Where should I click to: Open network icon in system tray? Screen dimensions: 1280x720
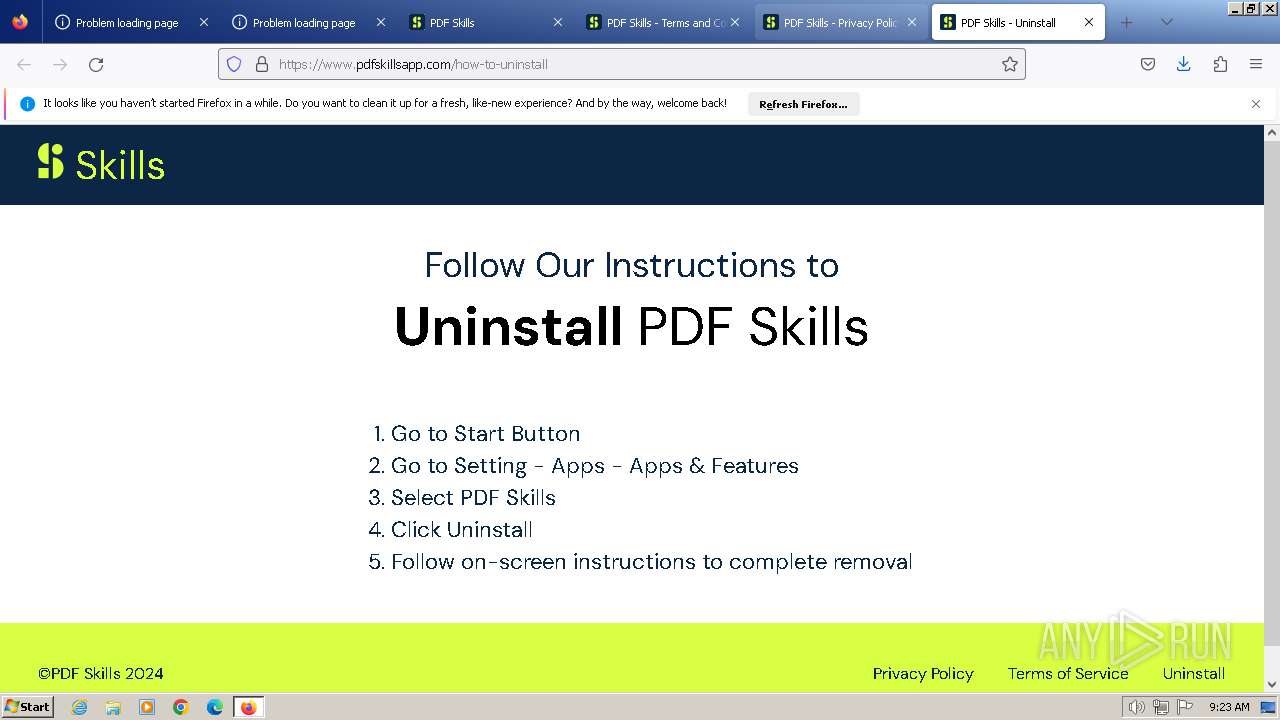(1160, 707)
